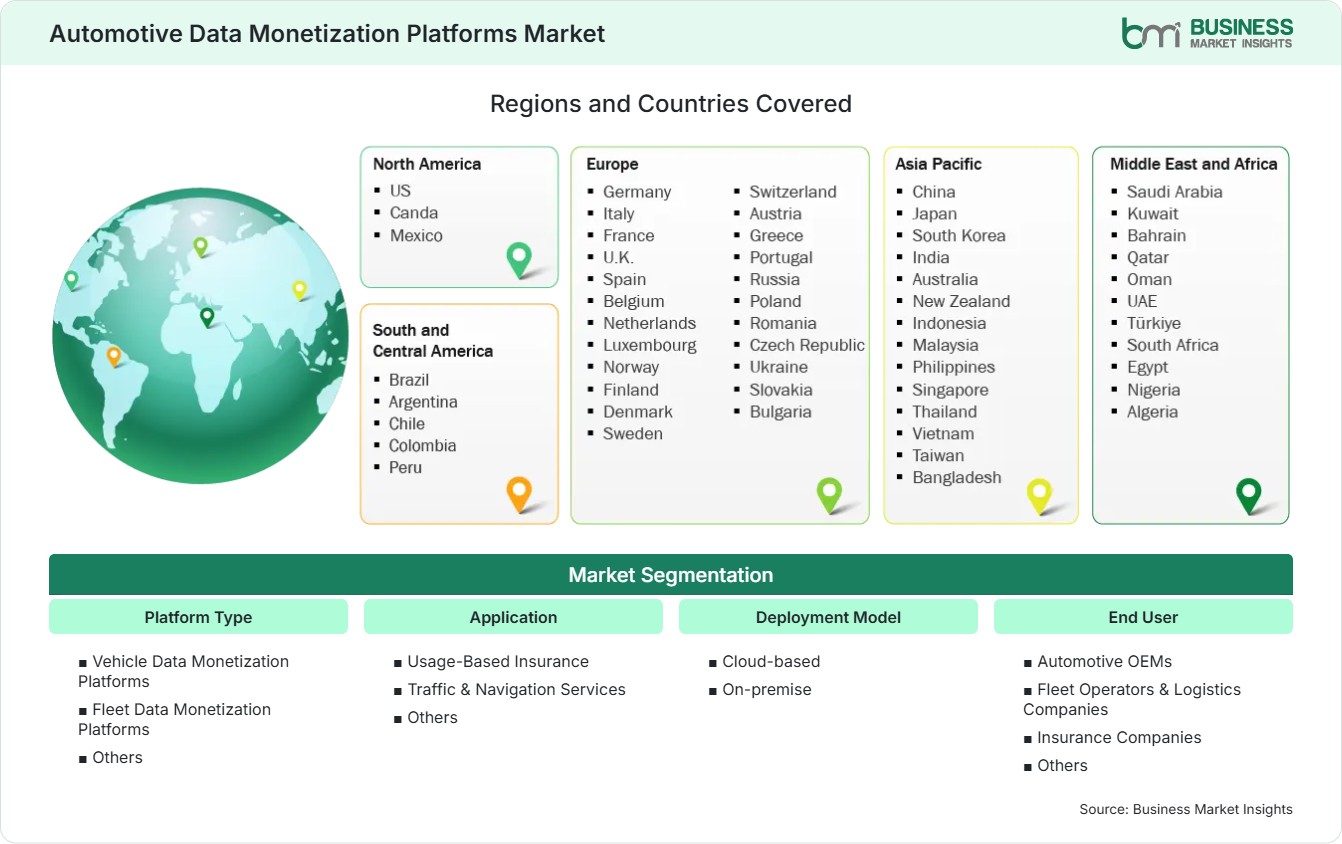1342x844 pixels.
Task: Click 'South Africa' in Middle East and Africa
Action: (1173, 346)
